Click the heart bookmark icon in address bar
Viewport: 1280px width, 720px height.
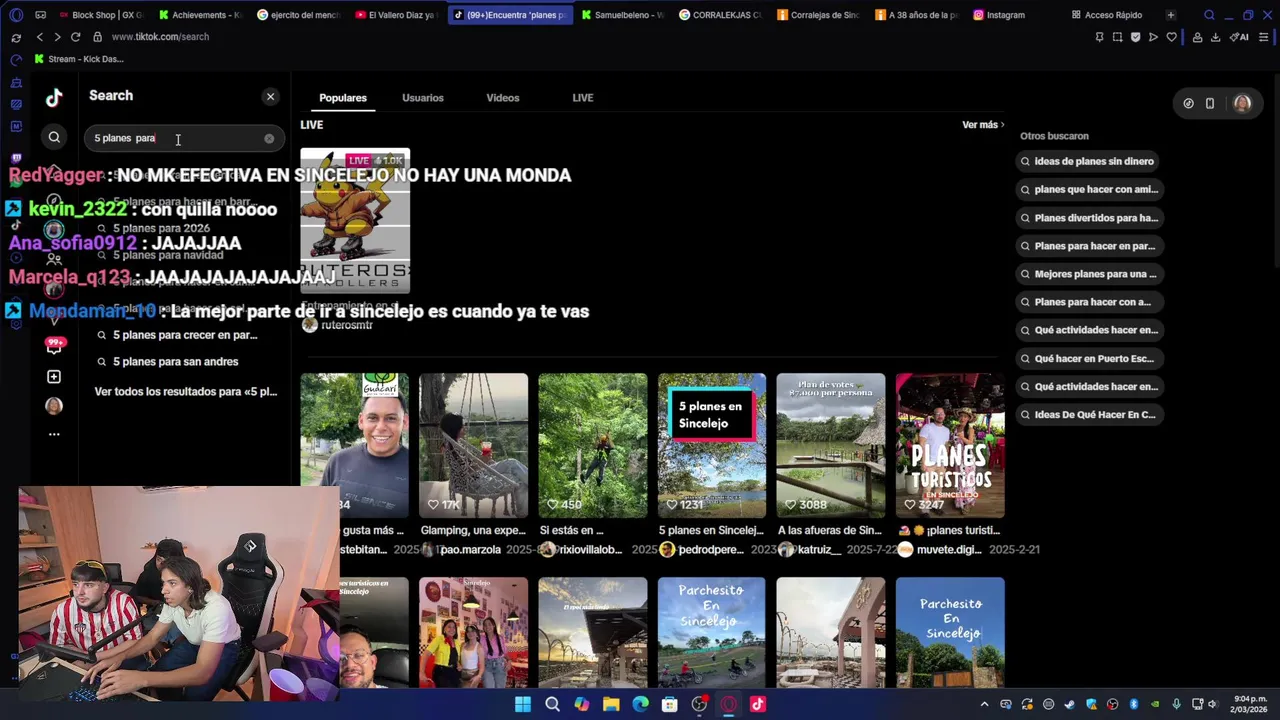[1171, 37]
